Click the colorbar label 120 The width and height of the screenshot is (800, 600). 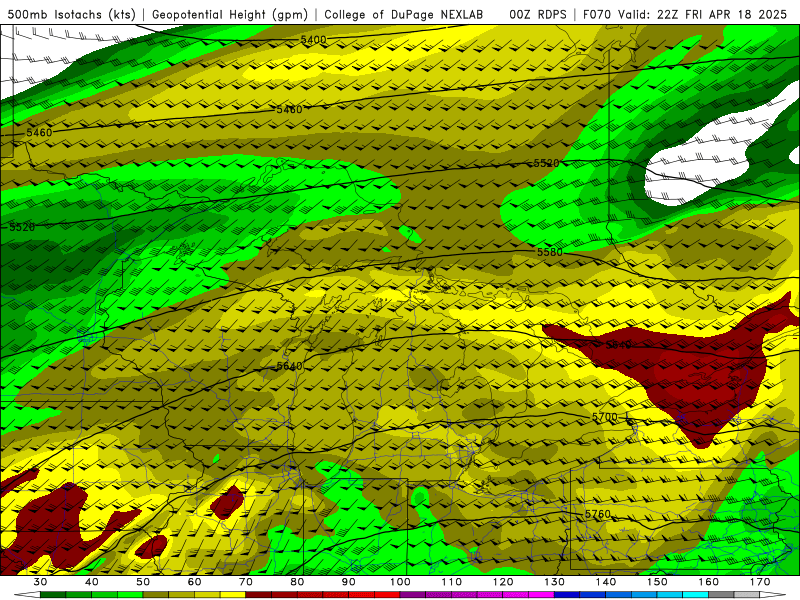click(503, 582)
